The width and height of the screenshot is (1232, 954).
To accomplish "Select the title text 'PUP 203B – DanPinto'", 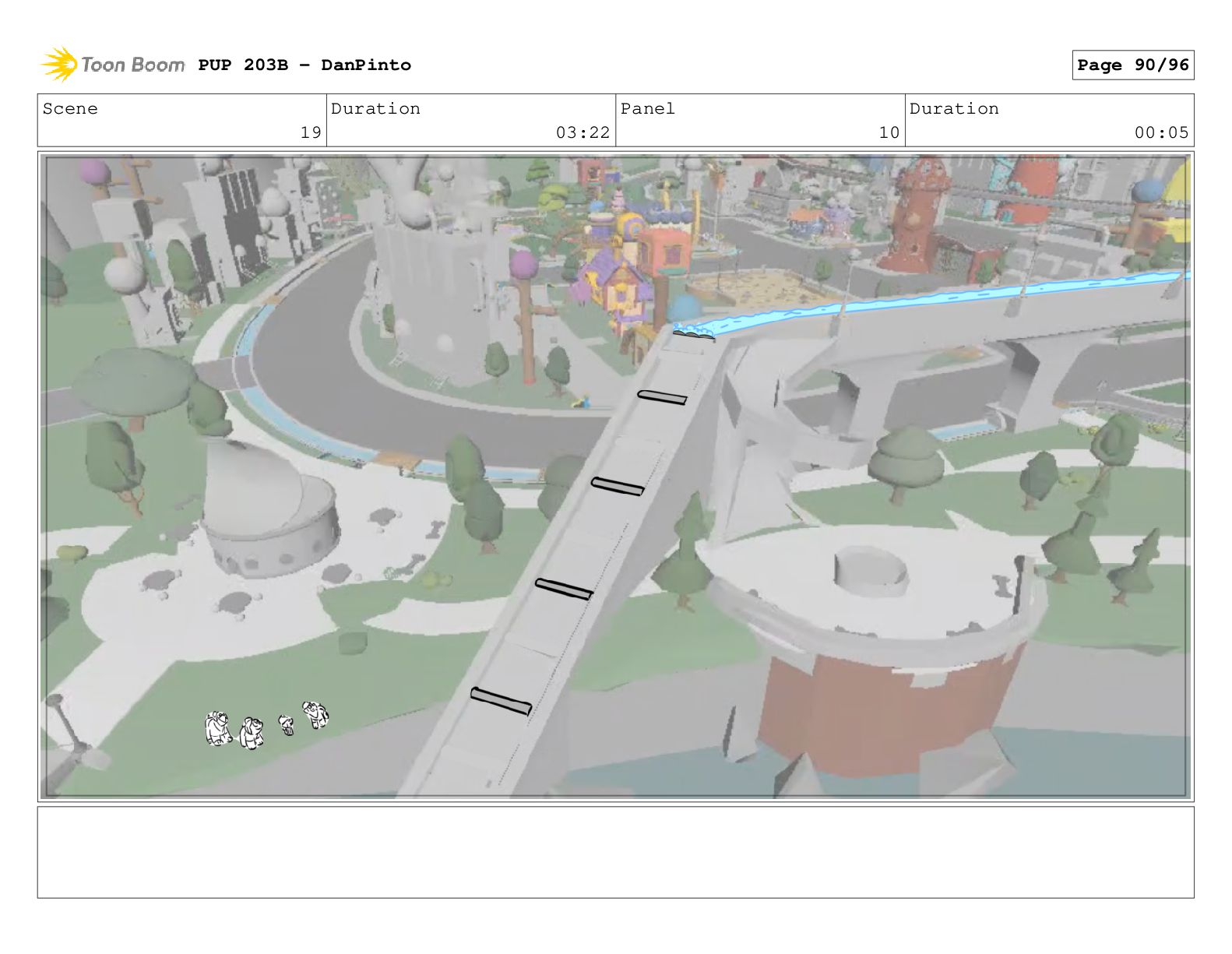I will point(304,65).
